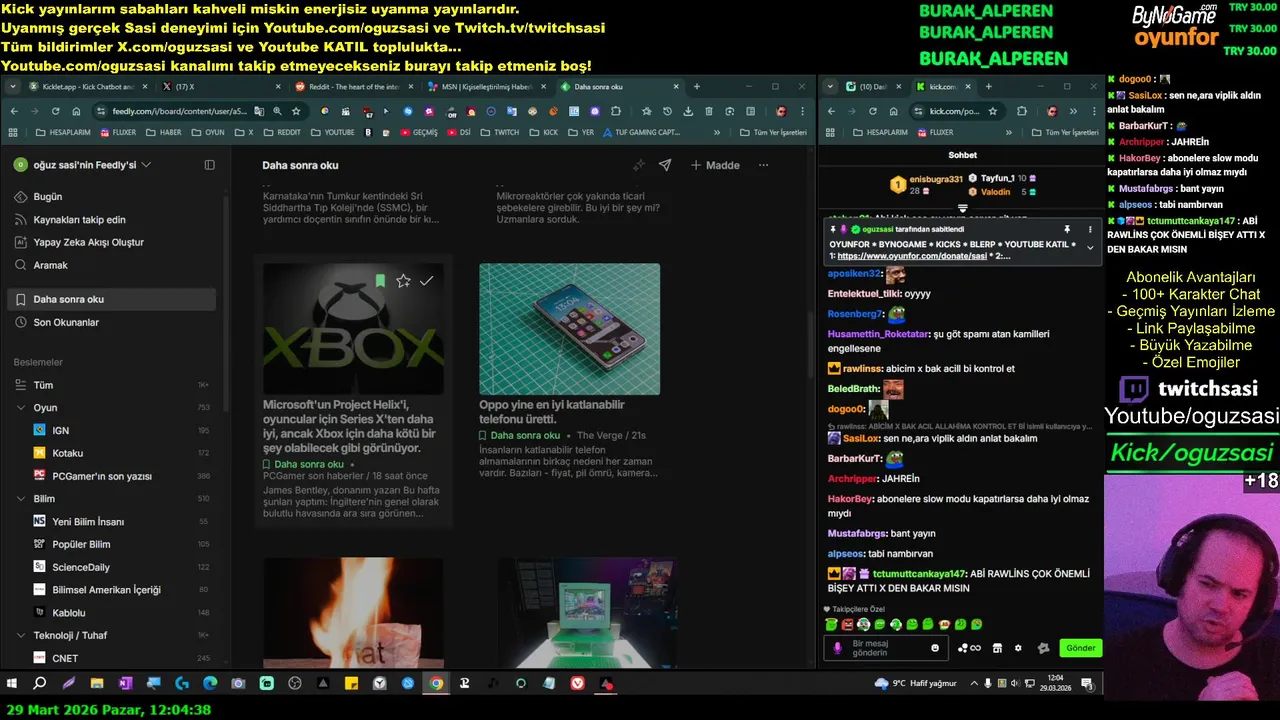The image size is (1280, 720).
Task: Open Windows taskbar search
Action: (x=40, y=684)
